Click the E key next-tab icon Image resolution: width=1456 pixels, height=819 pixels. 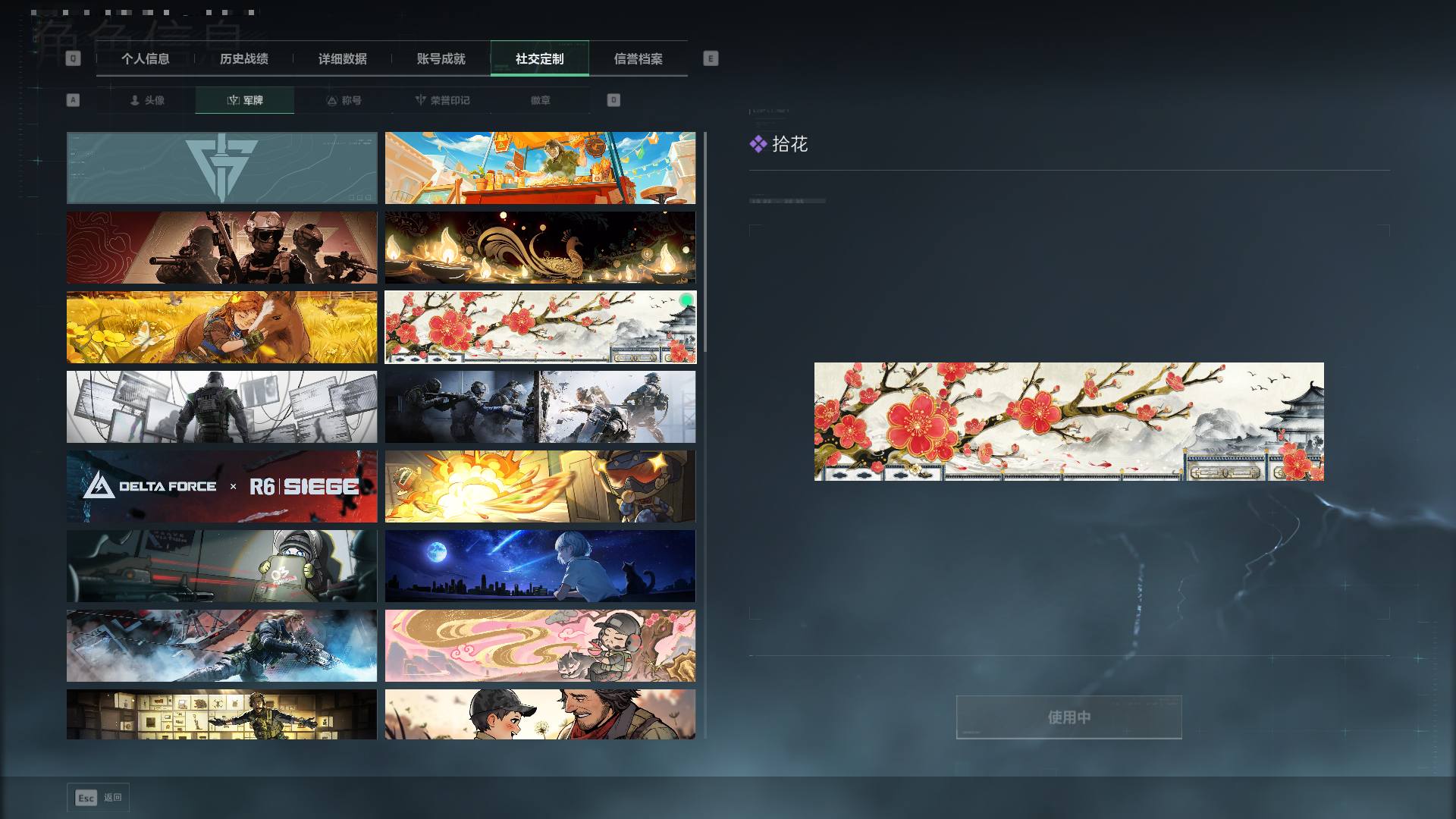click(711, 58)
